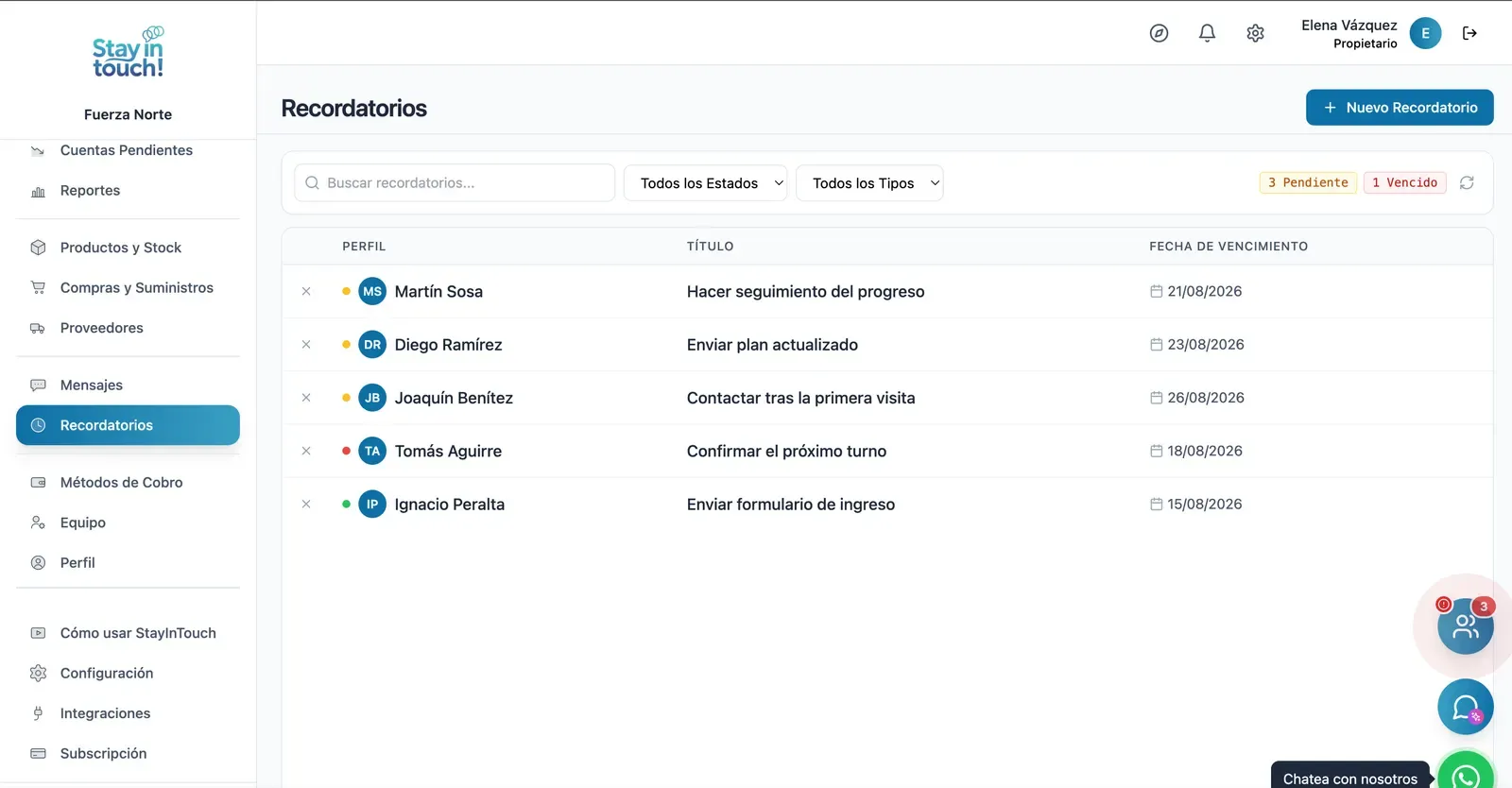This screenshot has width=1512, height=788.
Task: Dismiss Diego Ramírez reminder with X
Action: tap(306, 345)
